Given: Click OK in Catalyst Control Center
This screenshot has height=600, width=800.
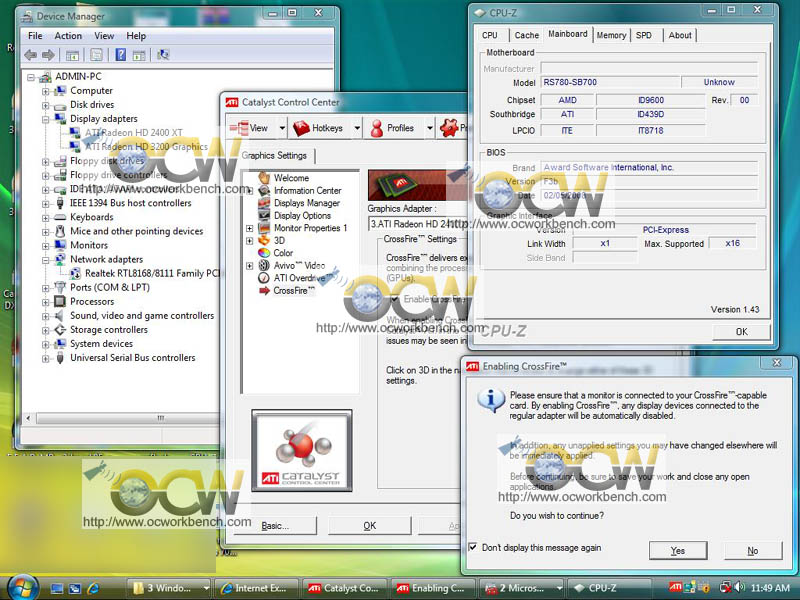Looking at the screenshot, I should (x=370, y=526).
